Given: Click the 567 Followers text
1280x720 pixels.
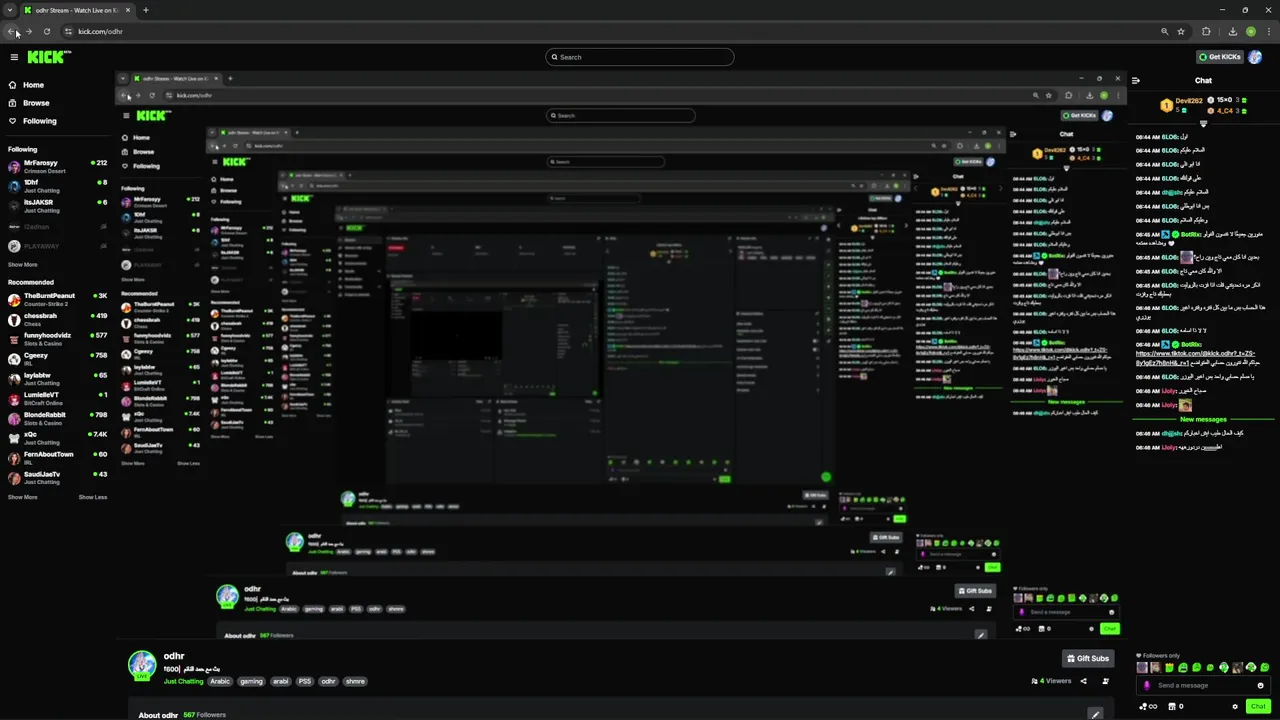Looking at the screenshot, I should [x=204, y=715].
